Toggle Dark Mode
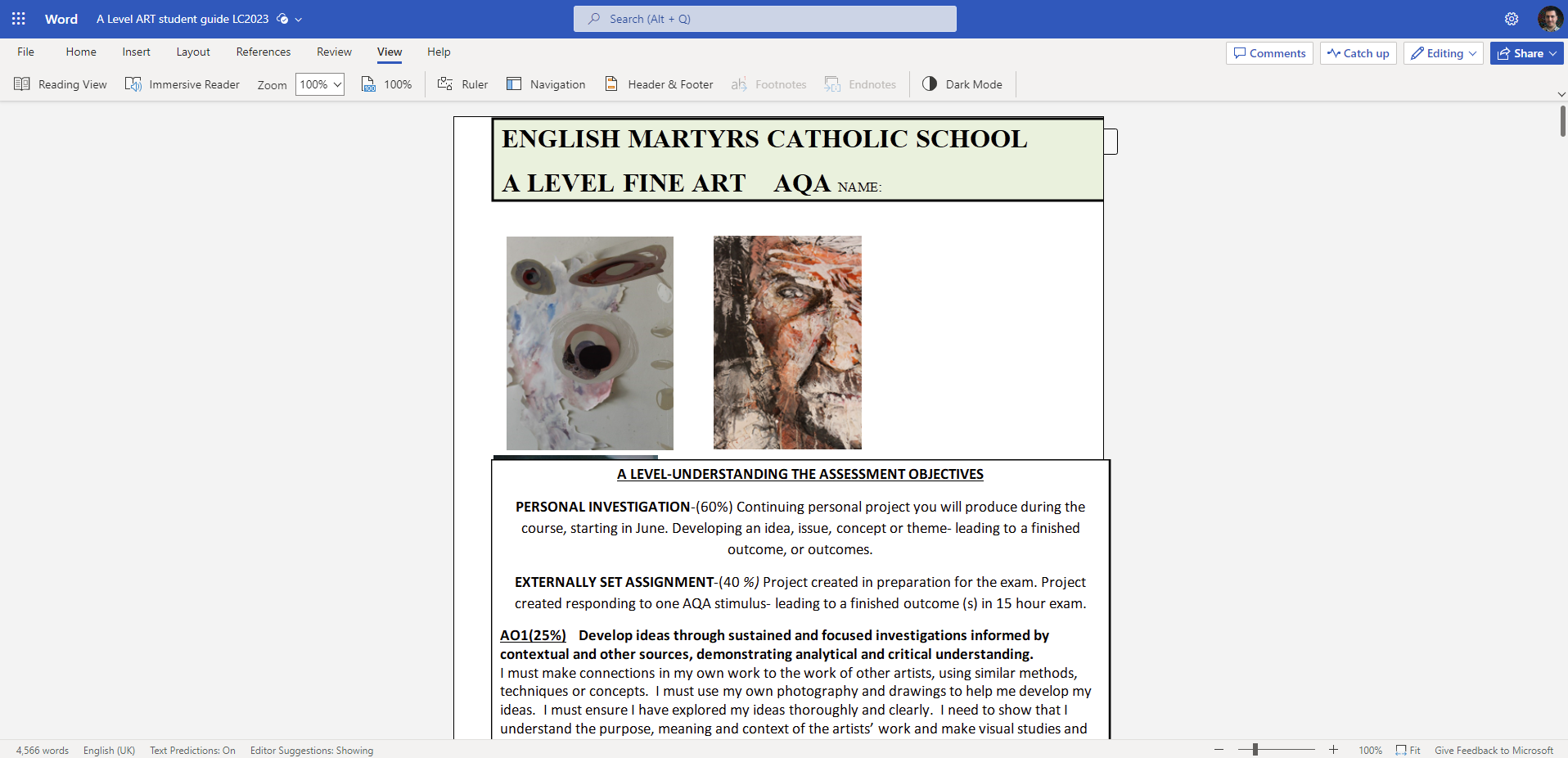1568x758 pixels. (962, 84)
